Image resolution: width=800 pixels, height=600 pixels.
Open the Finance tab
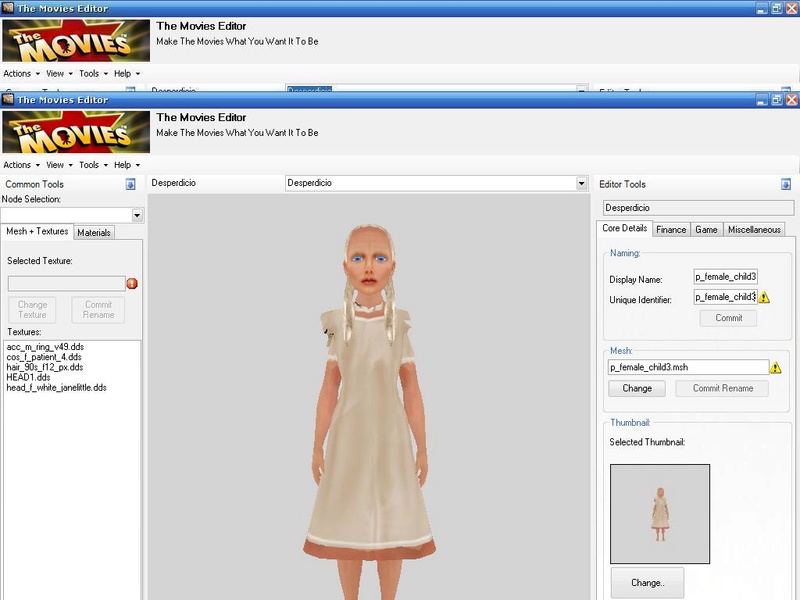[x=671, y=230]
